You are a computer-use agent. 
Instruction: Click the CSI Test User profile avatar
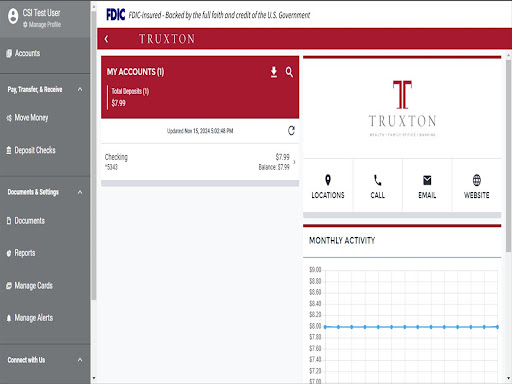[x=13, y=16]
